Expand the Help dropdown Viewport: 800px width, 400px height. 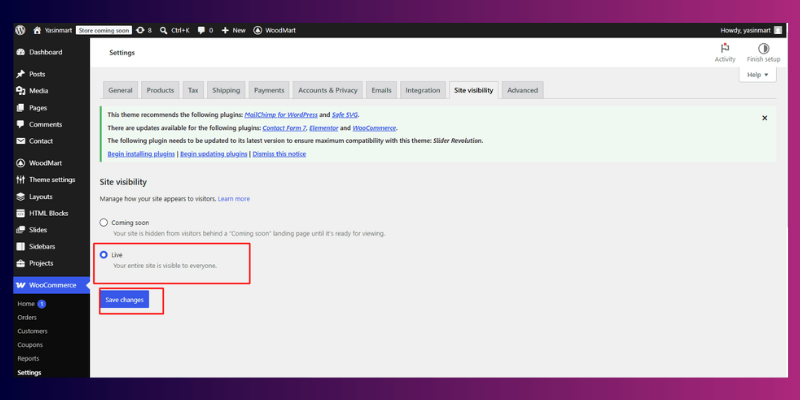758,75
